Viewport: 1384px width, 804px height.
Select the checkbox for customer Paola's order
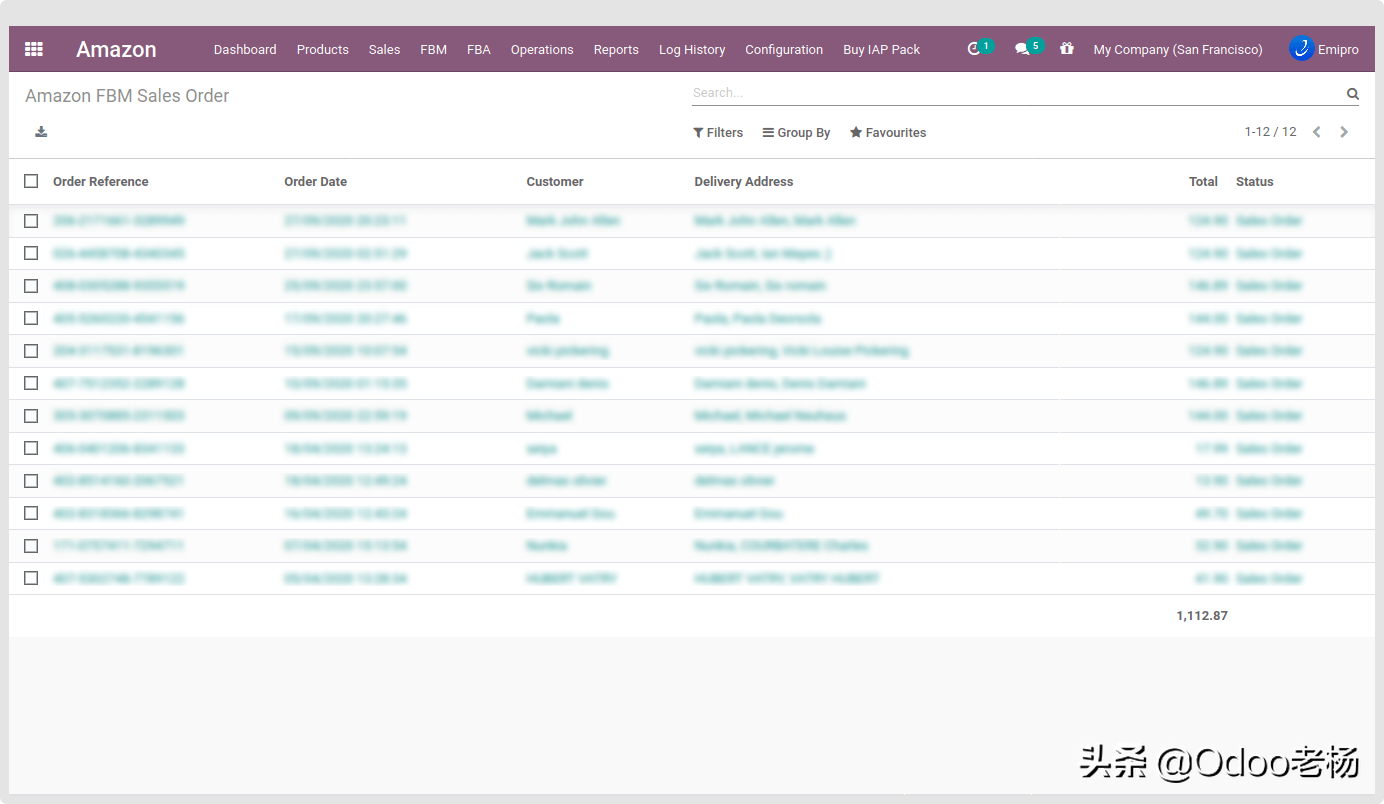(x=31, y=318)
